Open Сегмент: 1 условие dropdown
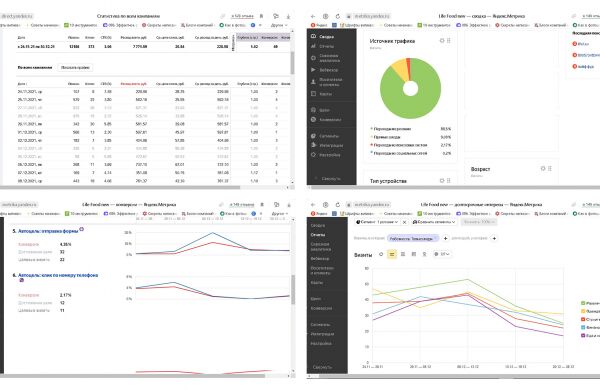Image resolution: width=600 pixels, height=391 pixels. click(377, 222)
